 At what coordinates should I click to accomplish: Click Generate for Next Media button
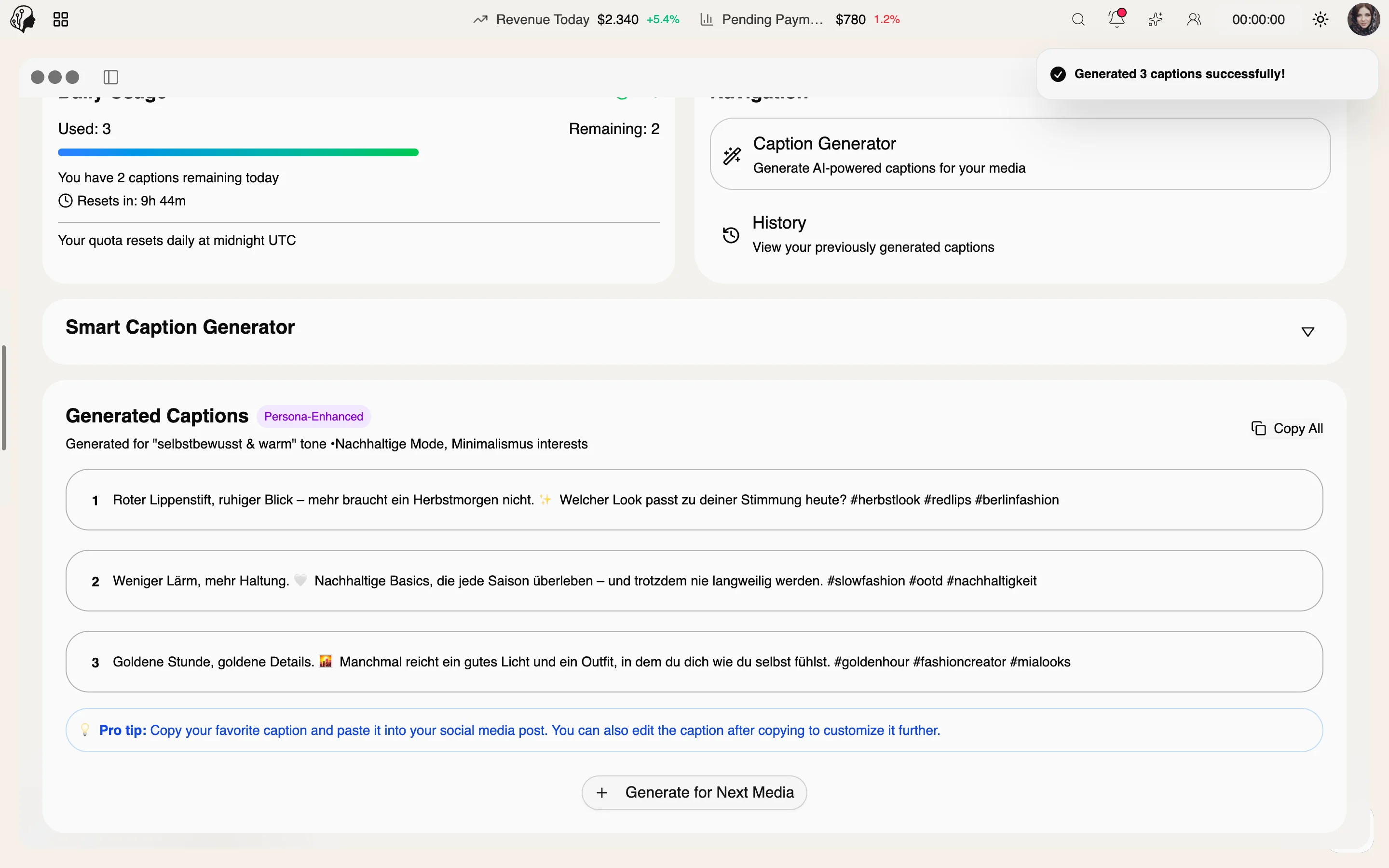(x=694, y=793)
